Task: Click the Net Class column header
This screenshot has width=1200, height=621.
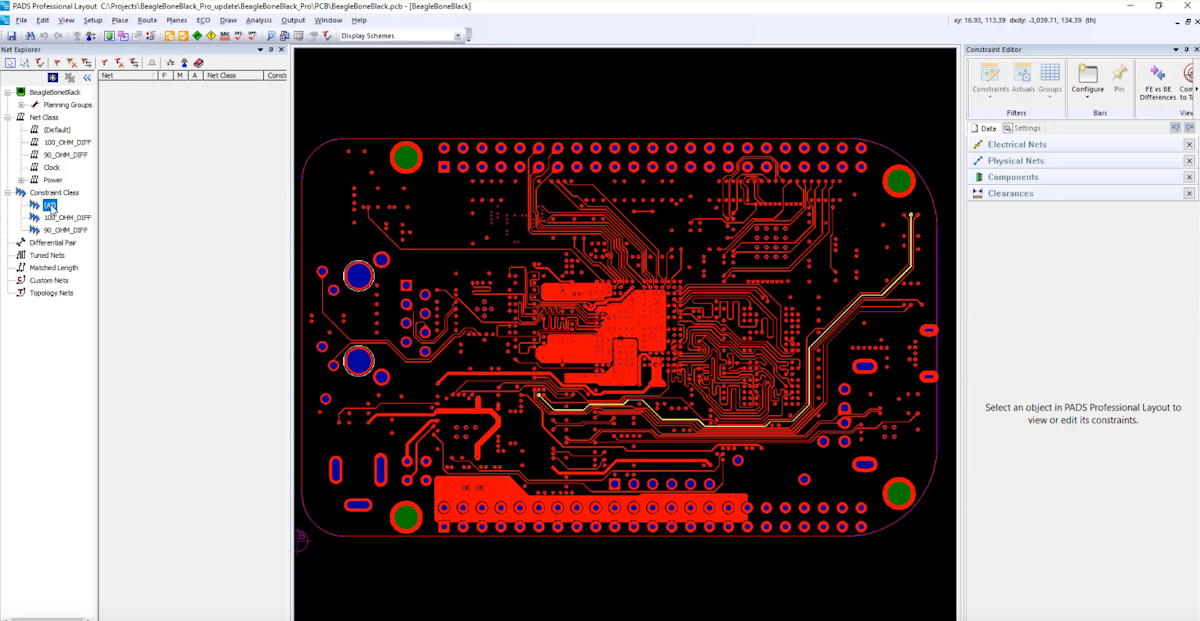Action: coord(221,75)
